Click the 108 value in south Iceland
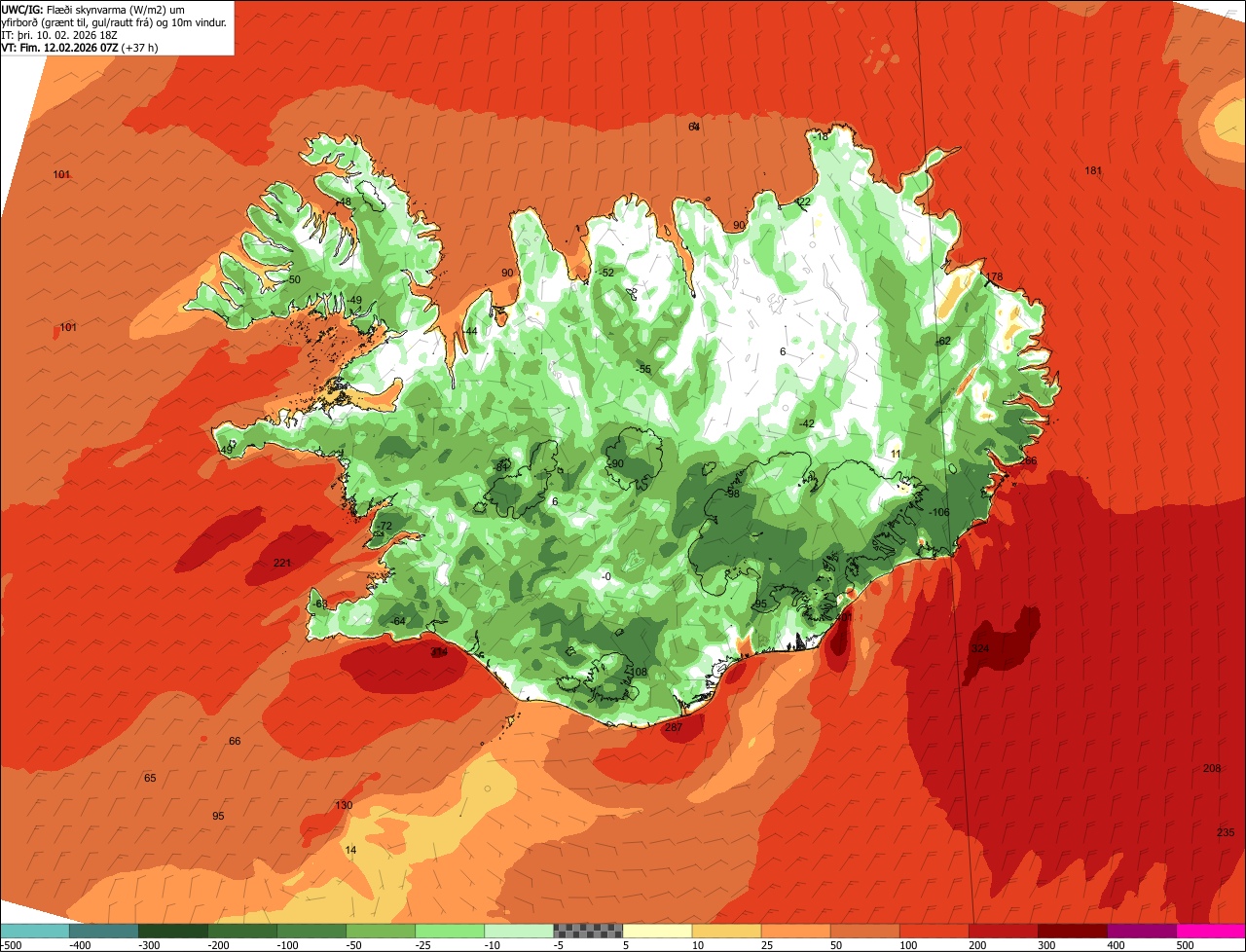The height and width of the screenshot is (952, 1246). pos(639,673)
